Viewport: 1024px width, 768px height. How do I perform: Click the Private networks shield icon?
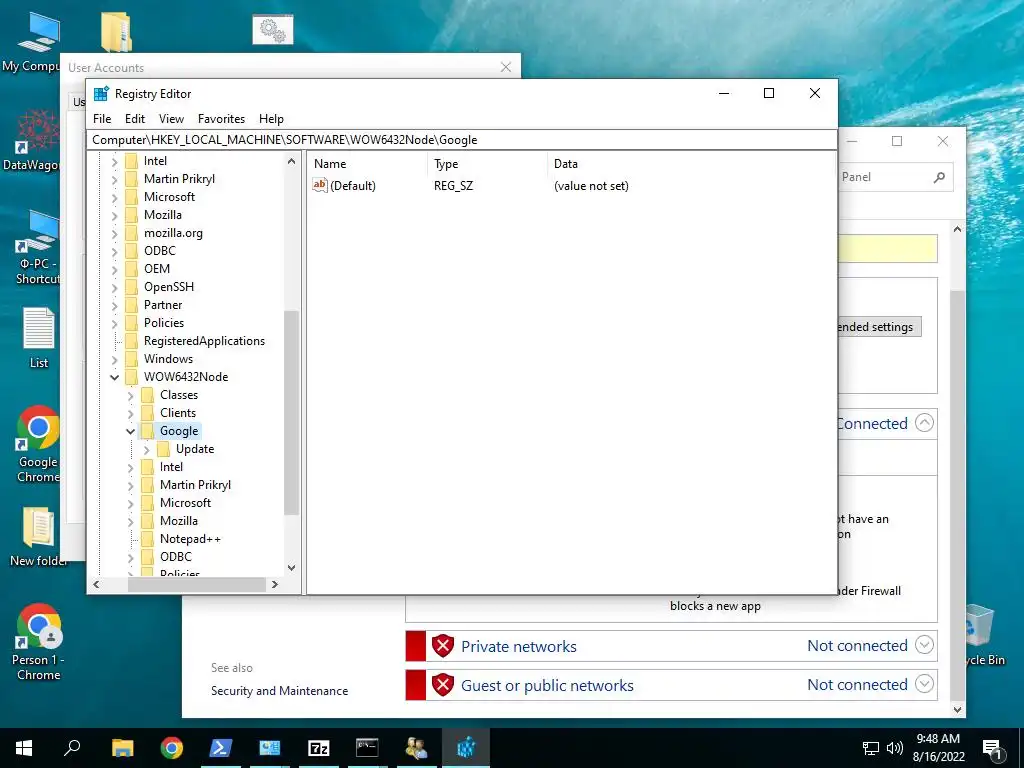(443, 646)
